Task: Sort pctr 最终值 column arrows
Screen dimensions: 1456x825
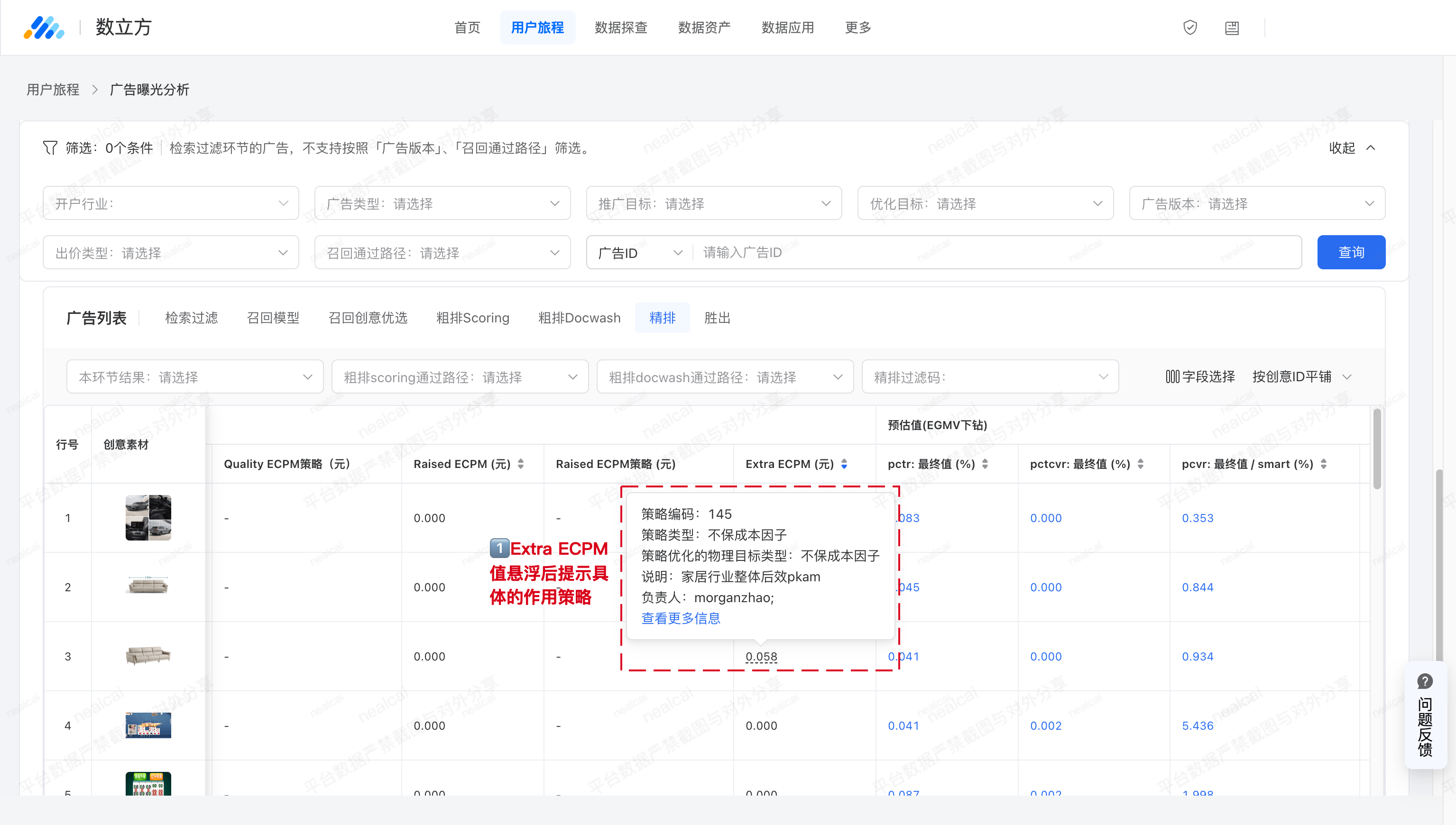Action: click(985, 464)
